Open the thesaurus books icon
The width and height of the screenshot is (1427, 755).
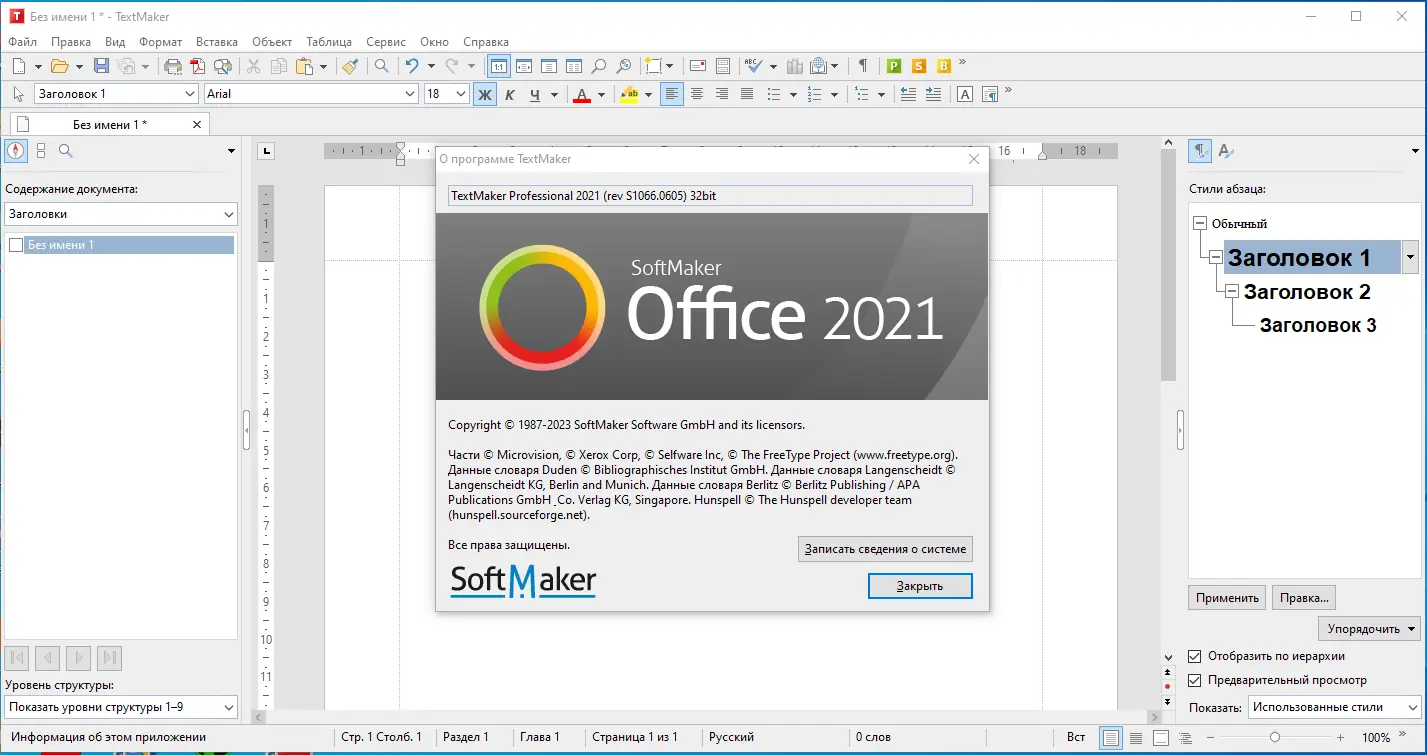[x=796, y=66]
